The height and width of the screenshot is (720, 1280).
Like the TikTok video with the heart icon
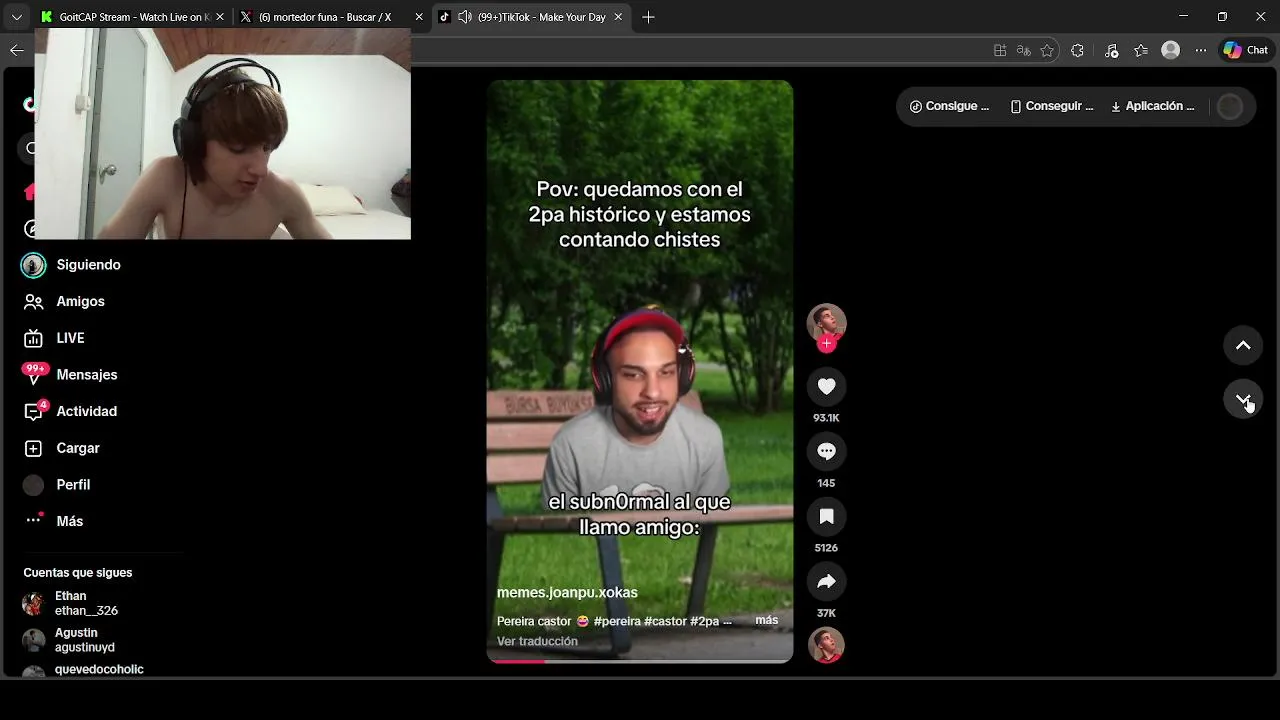pyautogui.click(x=826, y=386)
